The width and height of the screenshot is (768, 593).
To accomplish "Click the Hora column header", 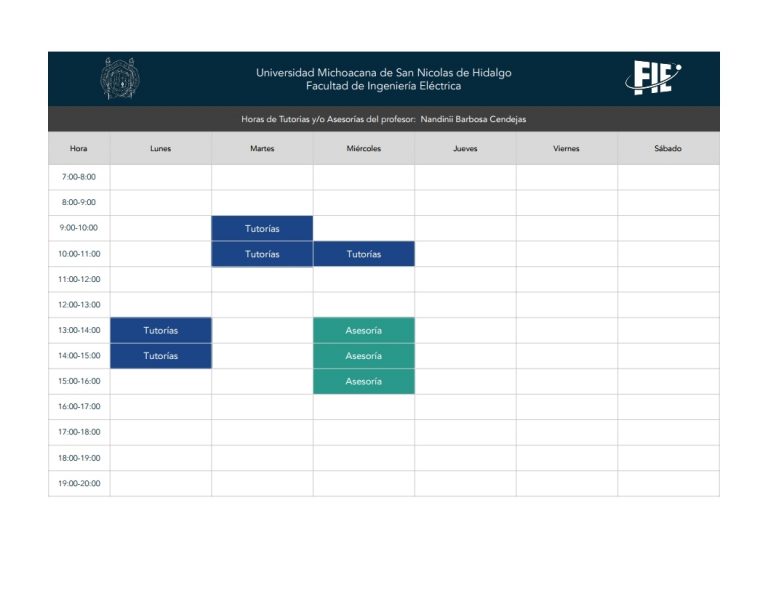I will point(79,149).
